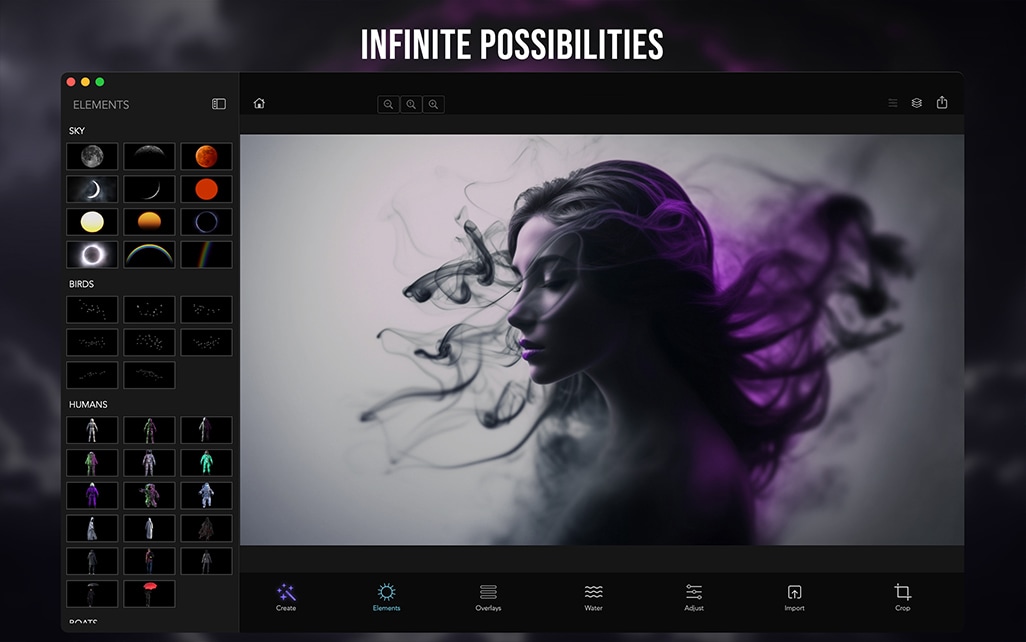Screen dimensions: 1026x642
Task: Add the plain white astronaut figure
Action: 92,430
